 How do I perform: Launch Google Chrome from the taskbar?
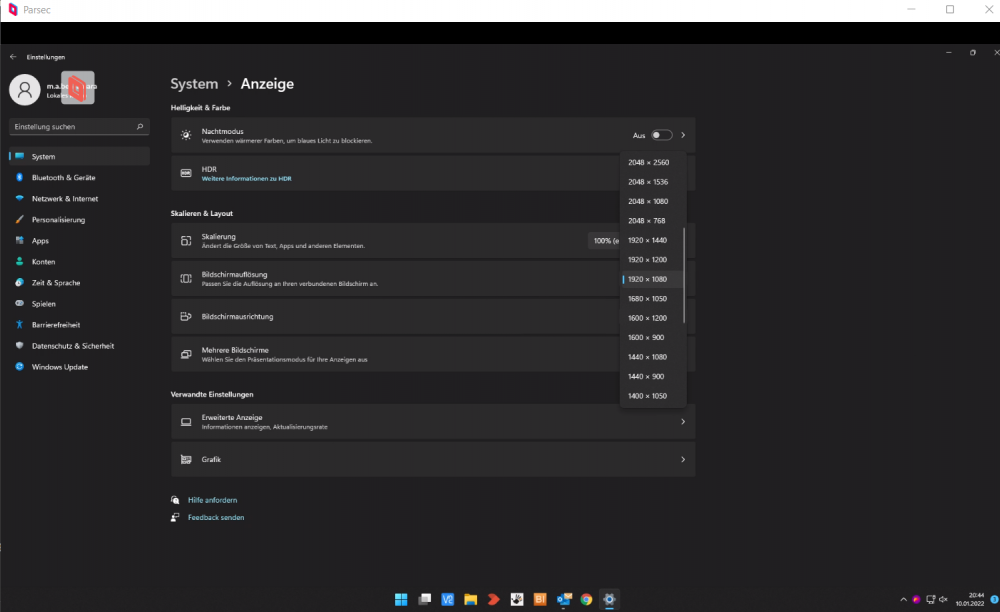pyautogui.click(x=586, y=599)
